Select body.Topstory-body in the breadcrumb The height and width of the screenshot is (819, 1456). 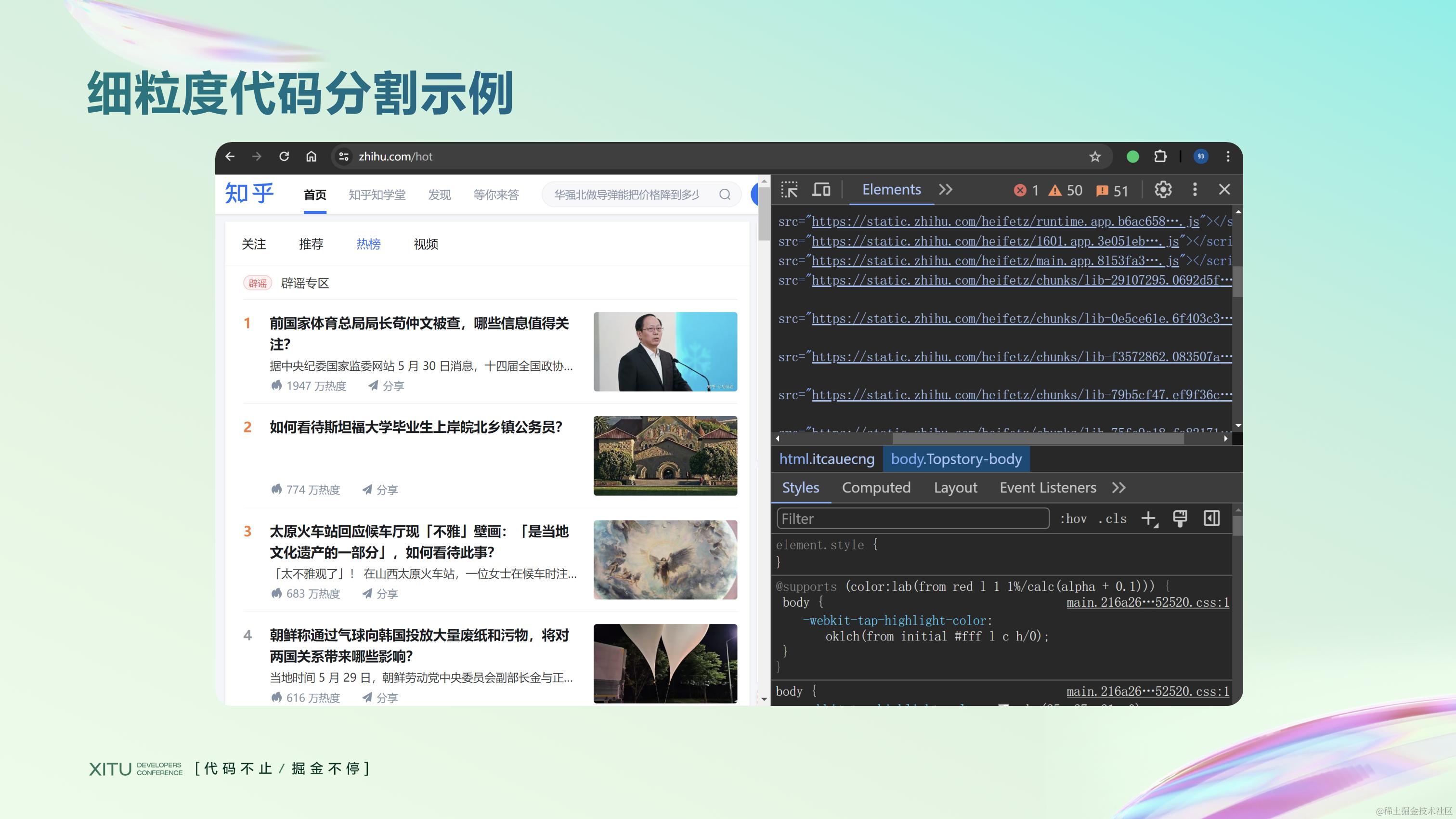point(956,459)
